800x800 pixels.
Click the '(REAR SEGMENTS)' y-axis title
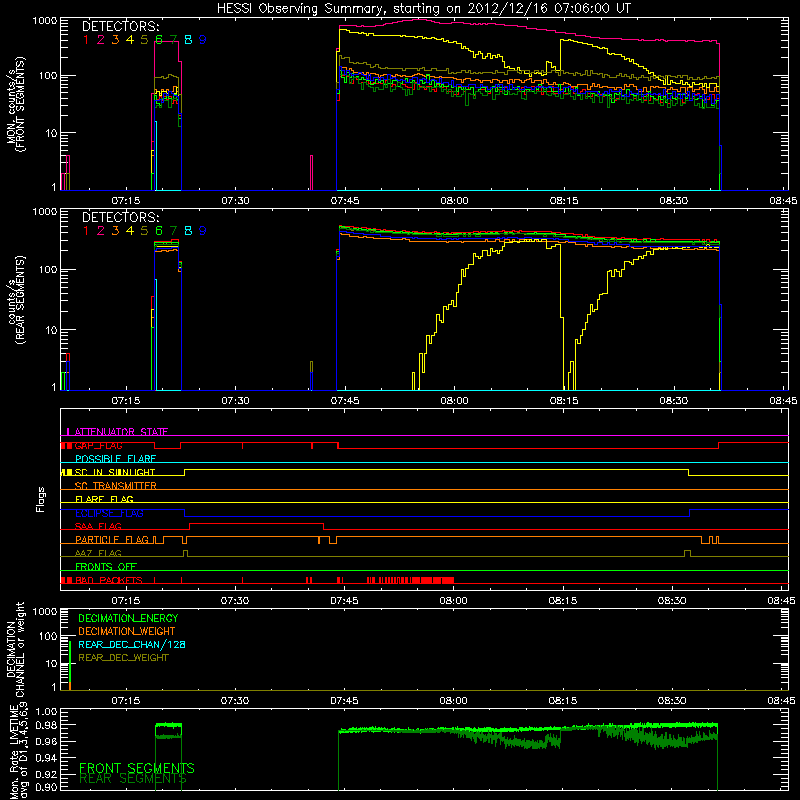(20, 300)
